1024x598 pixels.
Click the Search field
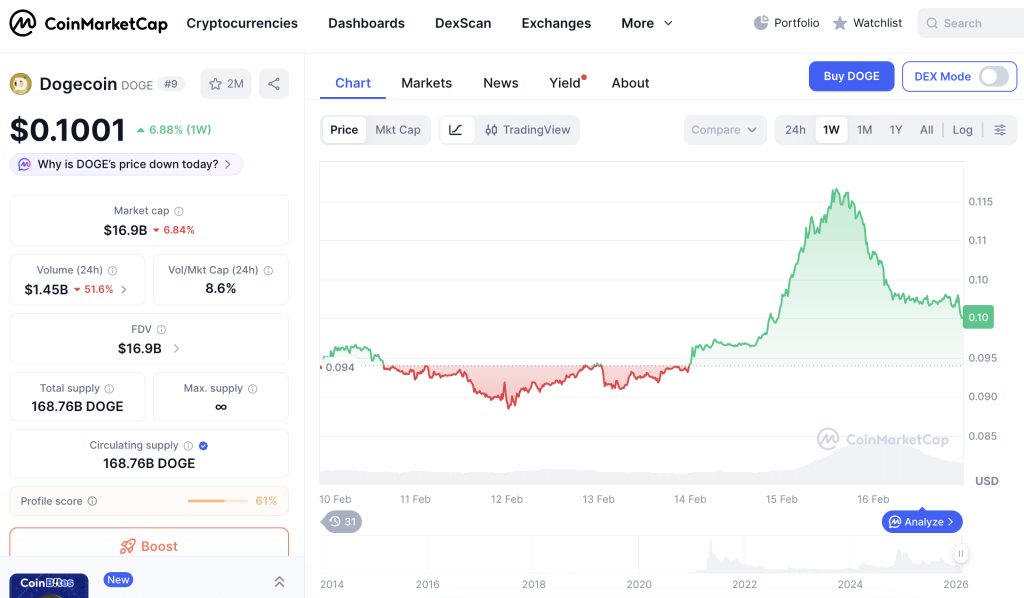(973, 23)
